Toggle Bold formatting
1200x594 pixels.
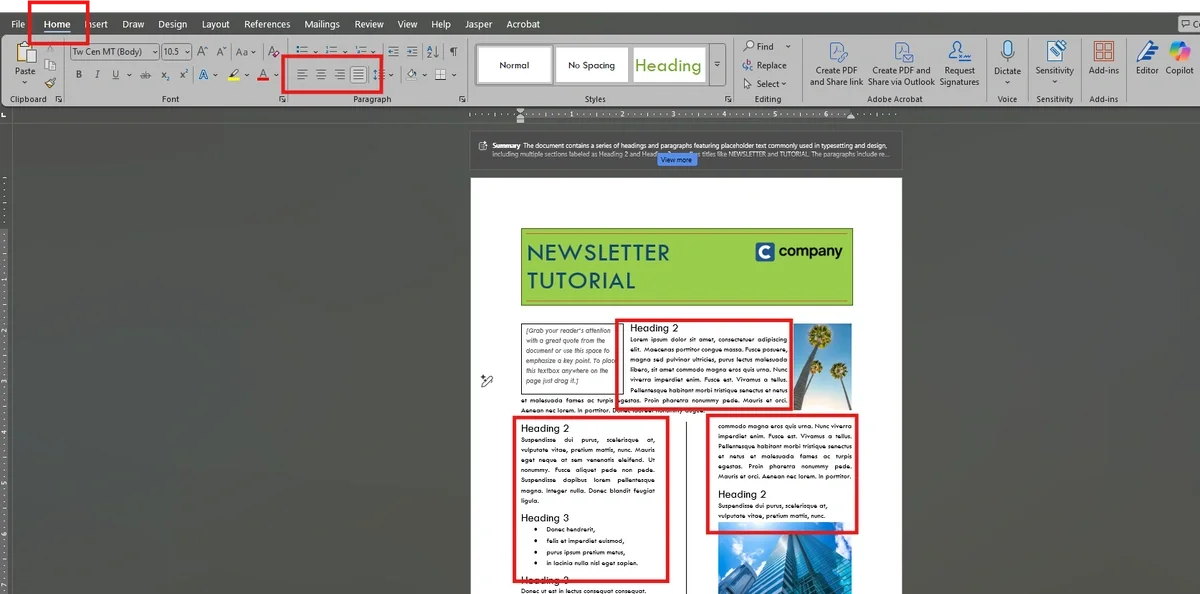pos(78,75)
